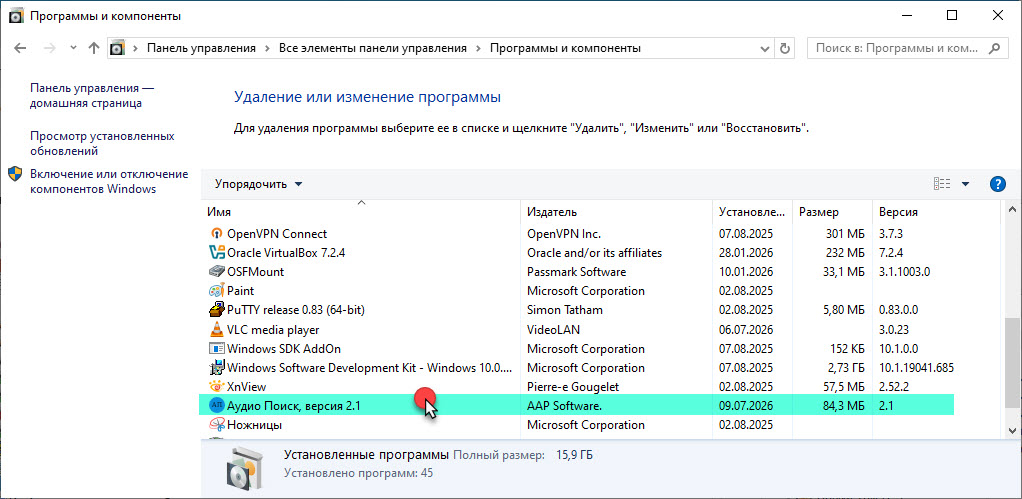Image resolution: width=1022 pixels, height=499 pixels.
Task: Sort by the Издатель column header
Action: tap(617, 212)
